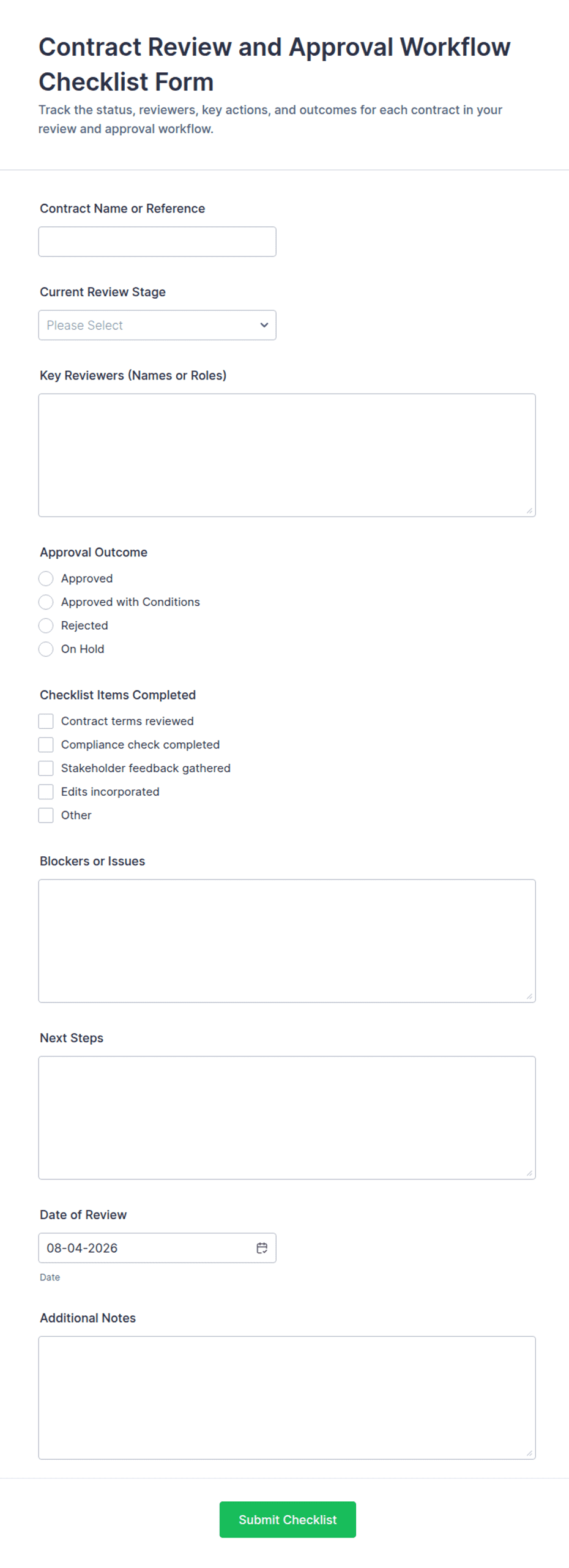Click the resize corner of Additional Notes
This screenshot has height=1568, width=569.
click(x=529, y=1453)
